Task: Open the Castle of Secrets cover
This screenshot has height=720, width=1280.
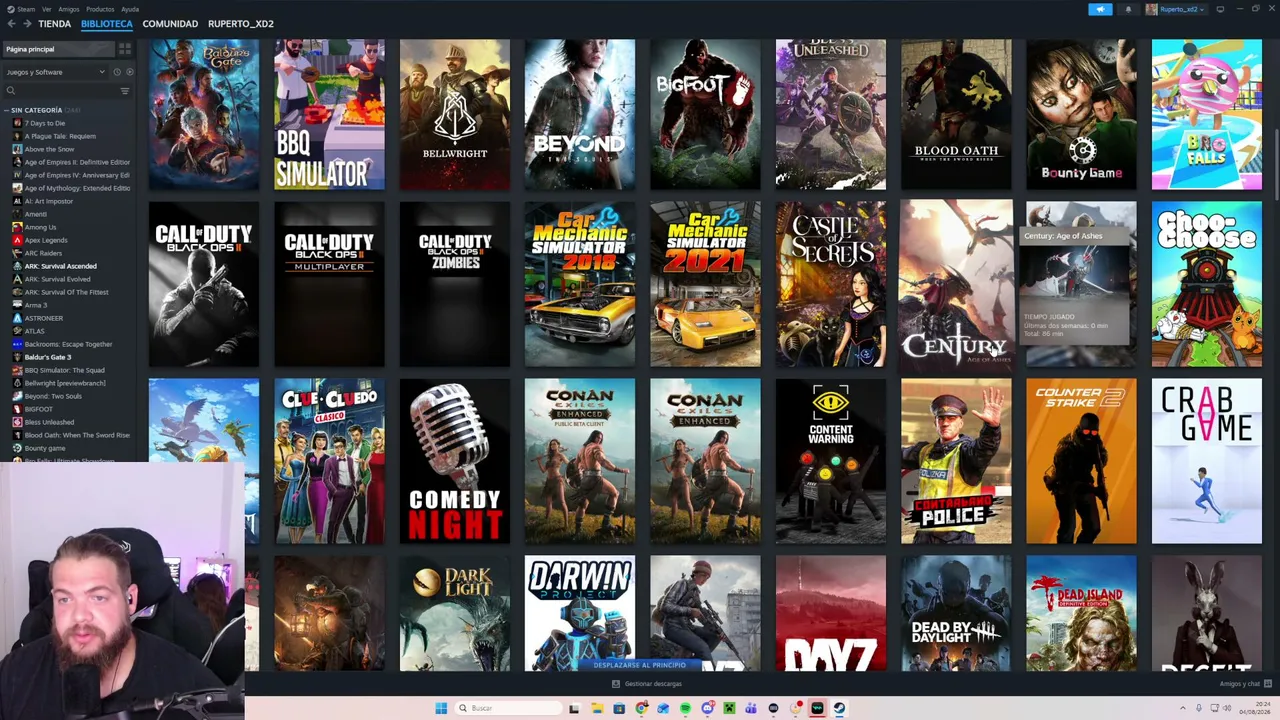Action: 831,284
